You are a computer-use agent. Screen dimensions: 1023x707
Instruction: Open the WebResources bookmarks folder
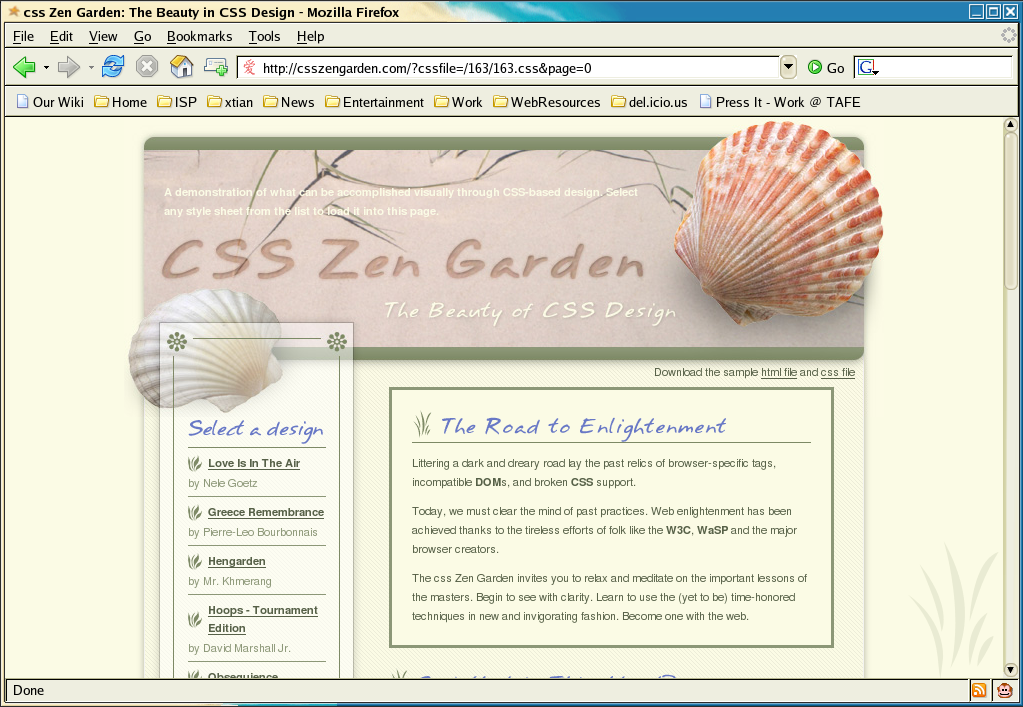(x=547, y=102)
